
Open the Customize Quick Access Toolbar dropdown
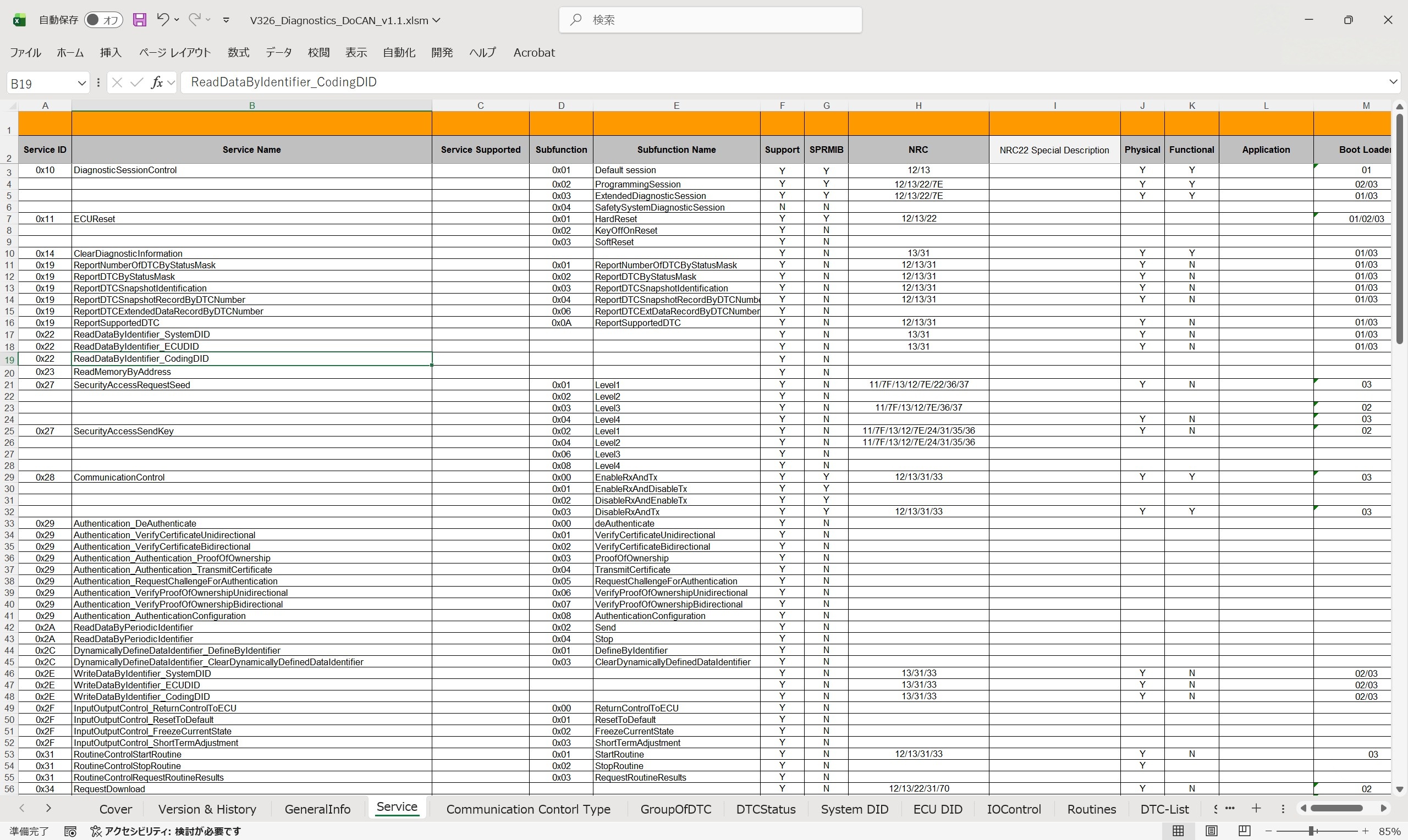[227, 20]
